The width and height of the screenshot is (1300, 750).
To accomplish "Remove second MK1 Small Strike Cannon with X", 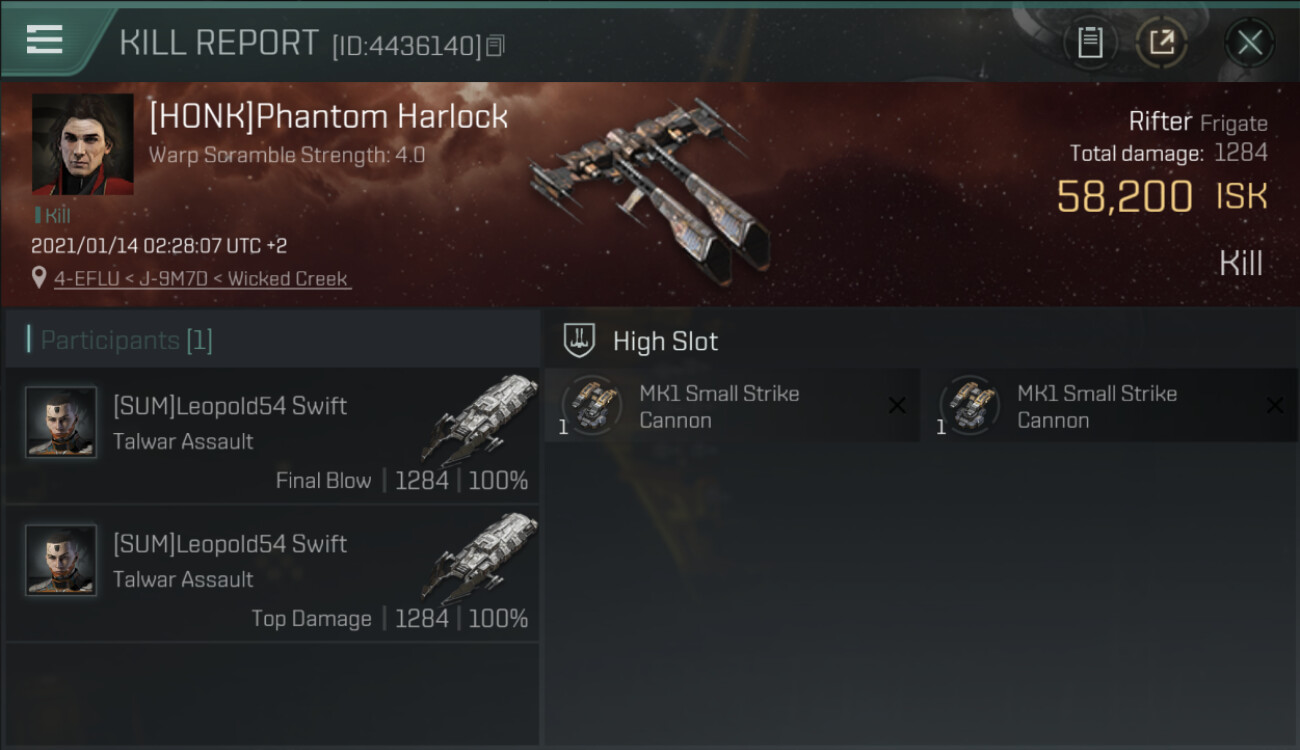I will tap(1275, 405).
